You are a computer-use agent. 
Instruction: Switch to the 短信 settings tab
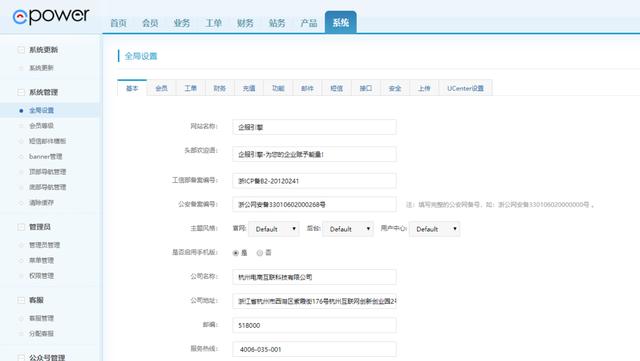coord(337,88)
